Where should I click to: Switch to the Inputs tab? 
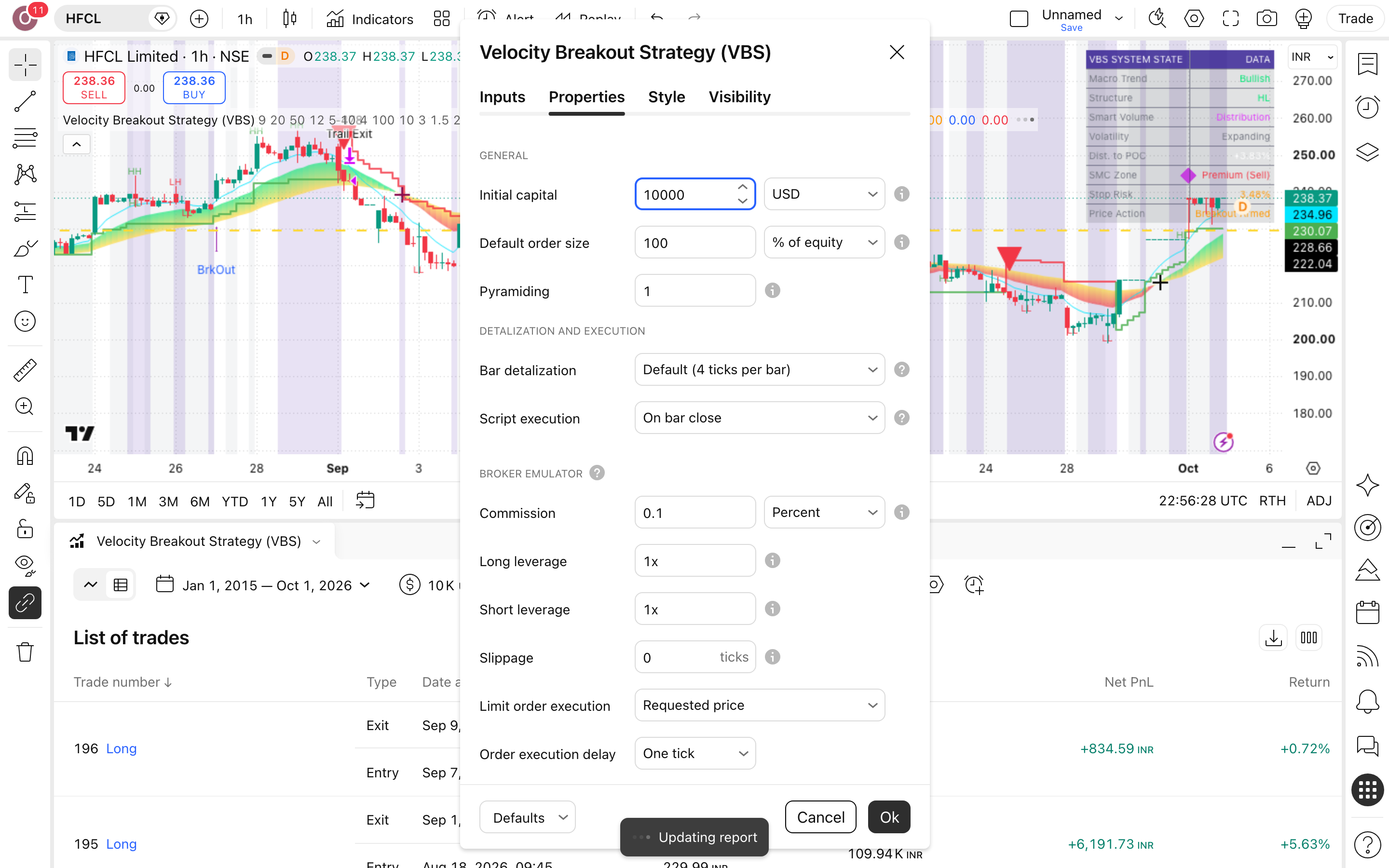502,97
